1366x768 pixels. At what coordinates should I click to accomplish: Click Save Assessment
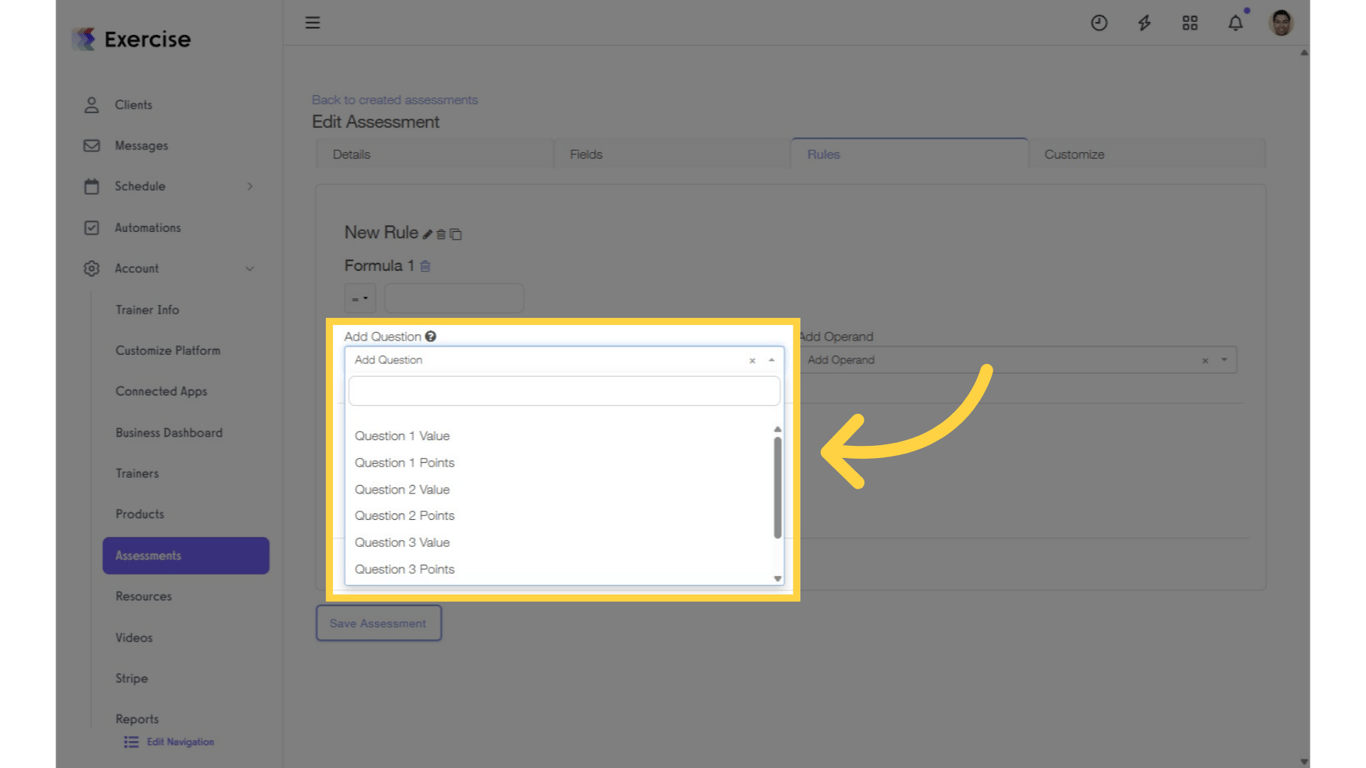[x=378, y=622]
